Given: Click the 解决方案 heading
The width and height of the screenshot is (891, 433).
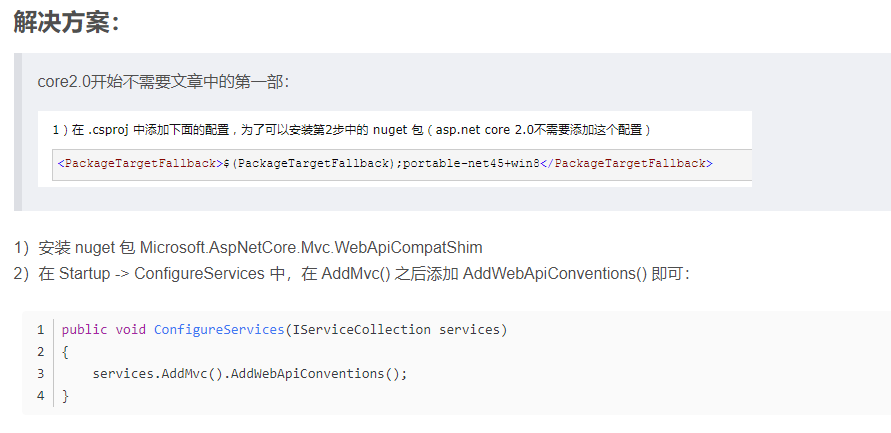Looking at the screenshot, I should (66, 21).
